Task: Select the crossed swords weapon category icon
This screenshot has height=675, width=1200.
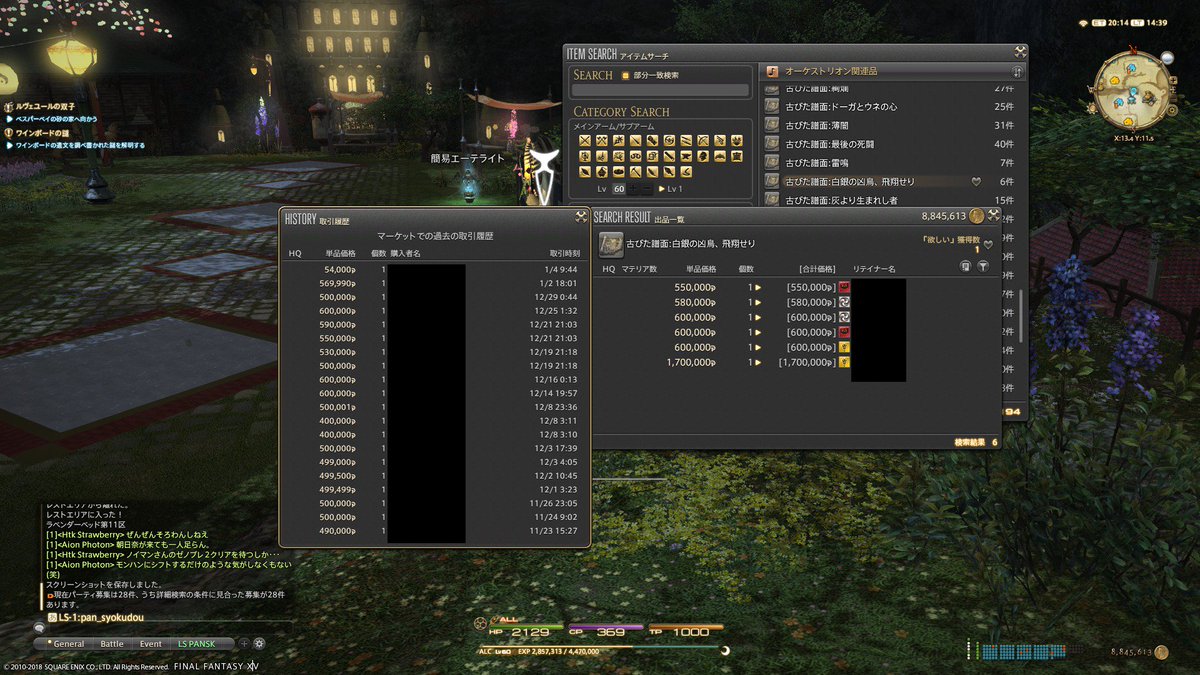Action: [x=584, y=140]
